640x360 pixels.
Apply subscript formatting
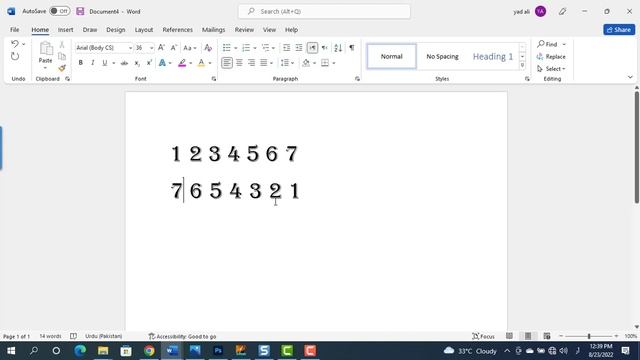coord(137,63)
